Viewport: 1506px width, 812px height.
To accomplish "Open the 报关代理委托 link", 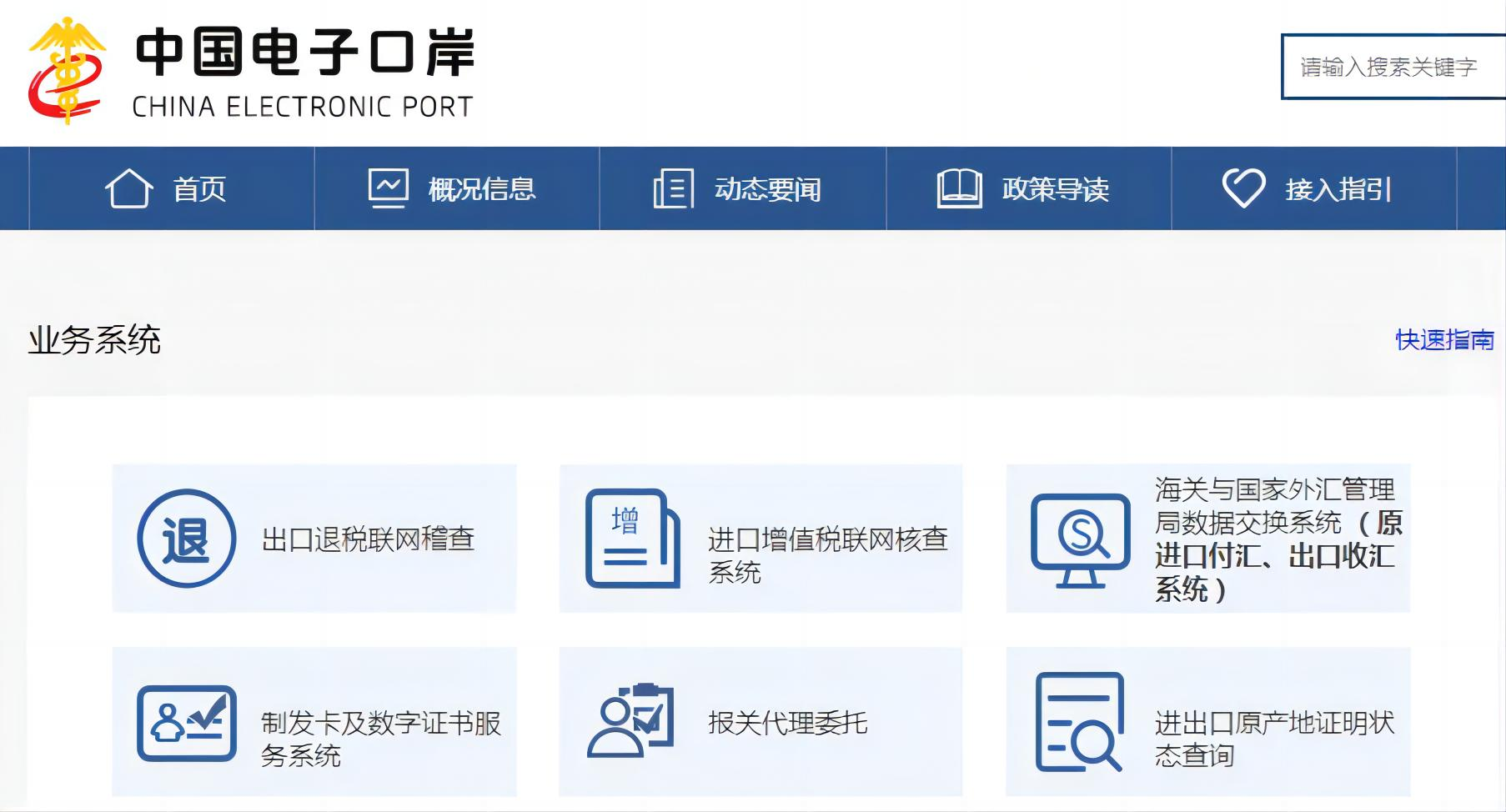I will pyautogui.click(x=761, y=722).
